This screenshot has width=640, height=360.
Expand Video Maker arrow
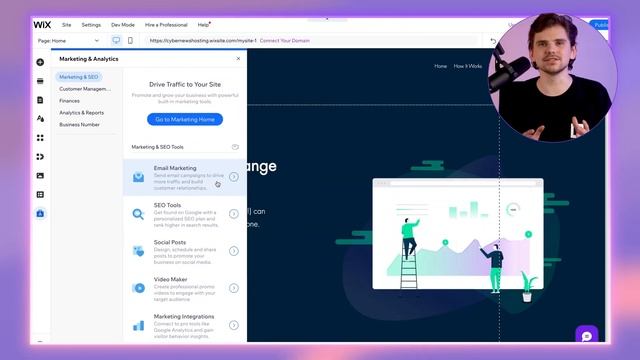[x=233, y=288]
